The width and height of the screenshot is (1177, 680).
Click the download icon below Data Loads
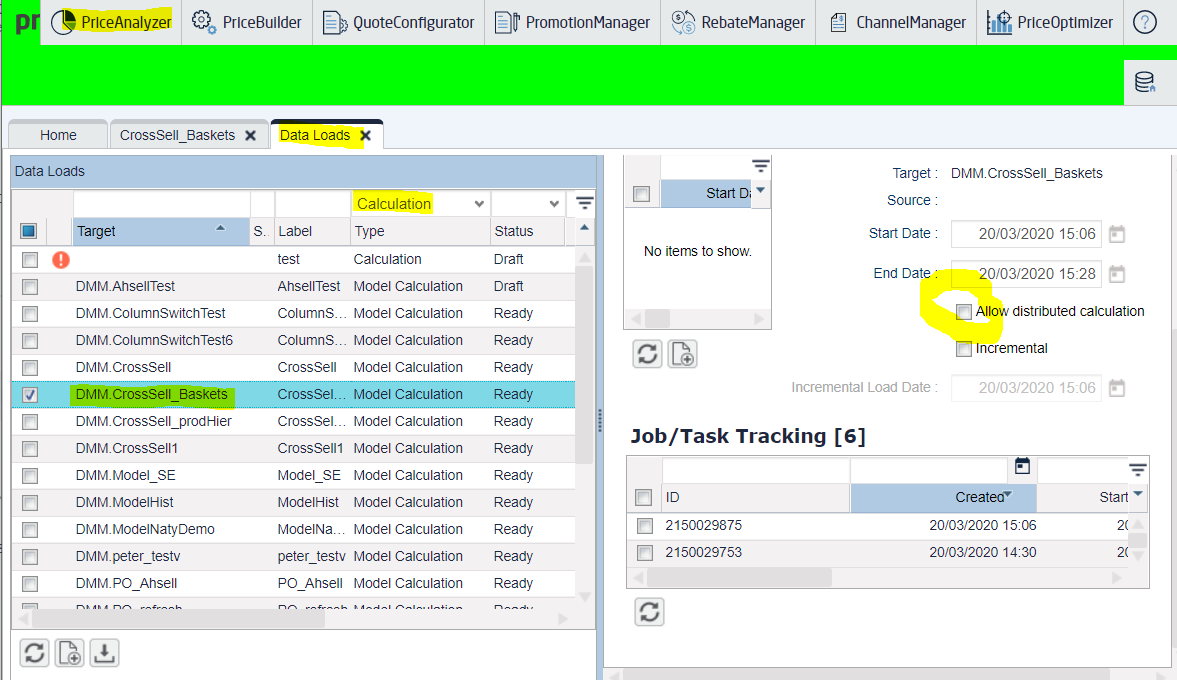point(105,653)
